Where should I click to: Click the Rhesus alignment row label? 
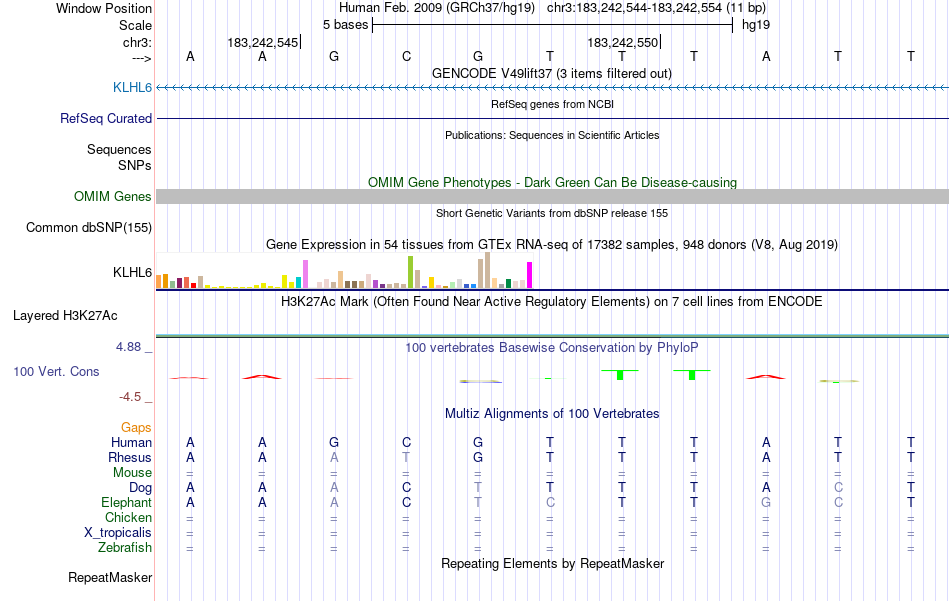pos(130,457)
